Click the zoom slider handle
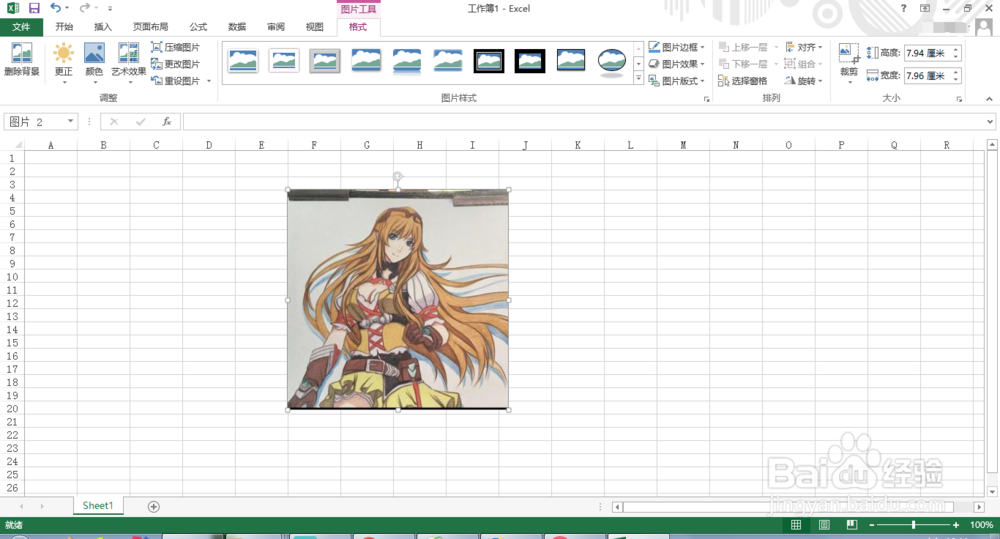The height and width of the screenshot is (539, 1000). click(913, 524)
